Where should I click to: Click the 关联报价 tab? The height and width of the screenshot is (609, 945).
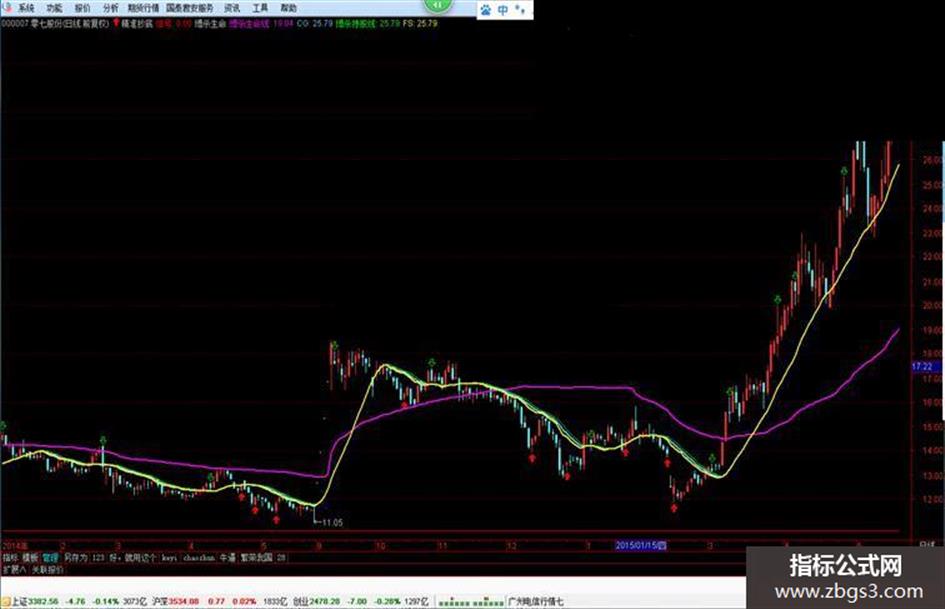click(x=47, y=569)
